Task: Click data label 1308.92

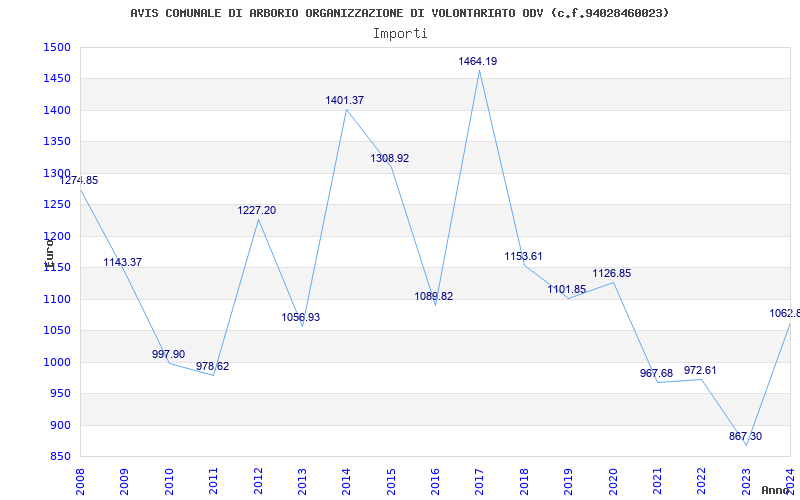Action: pyautogui.click(x=390, y=159)
